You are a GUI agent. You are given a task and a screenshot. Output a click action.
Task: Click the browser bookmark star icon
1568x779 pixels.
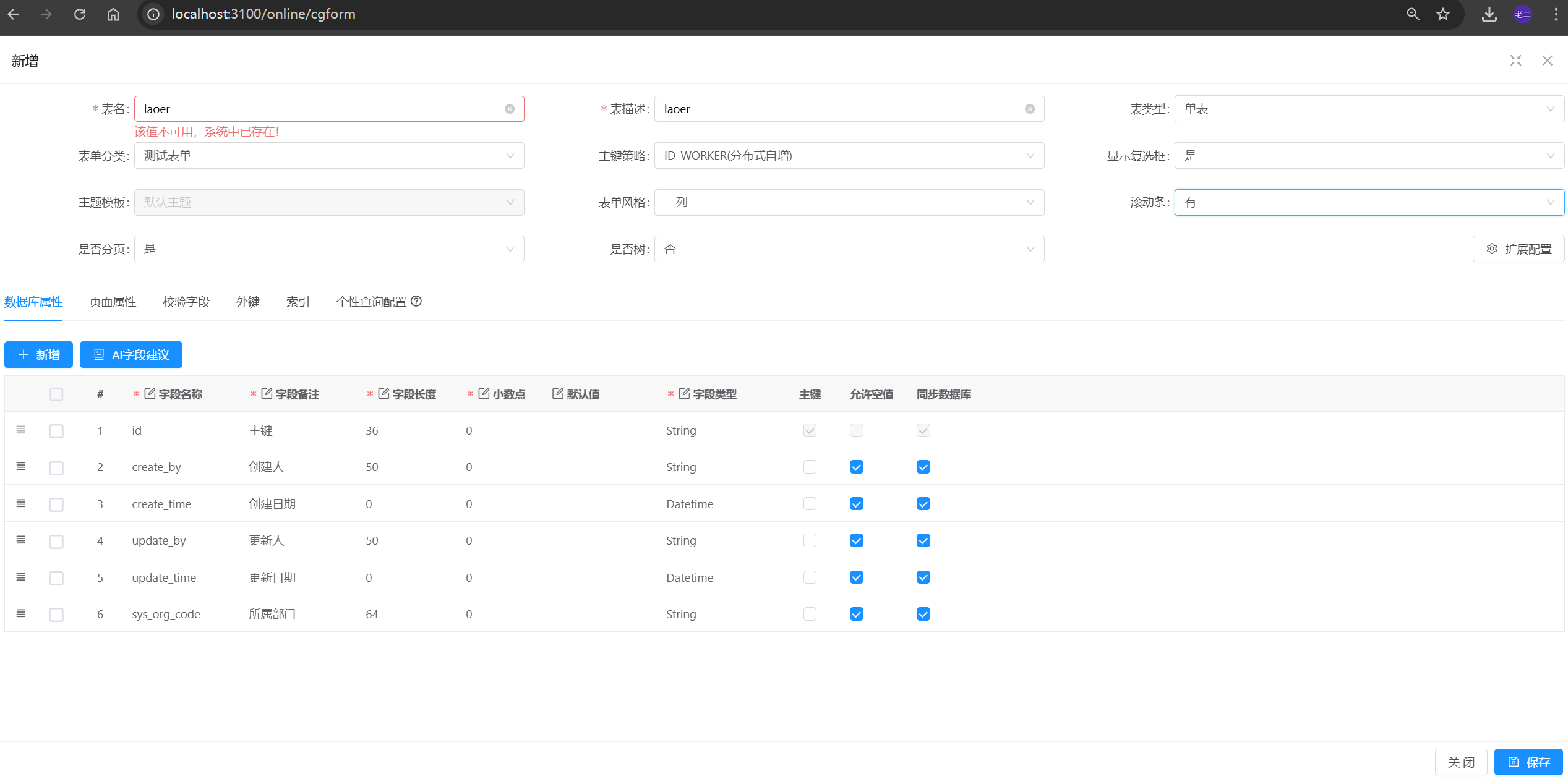pyautogui.click(x=1443, y=14)
